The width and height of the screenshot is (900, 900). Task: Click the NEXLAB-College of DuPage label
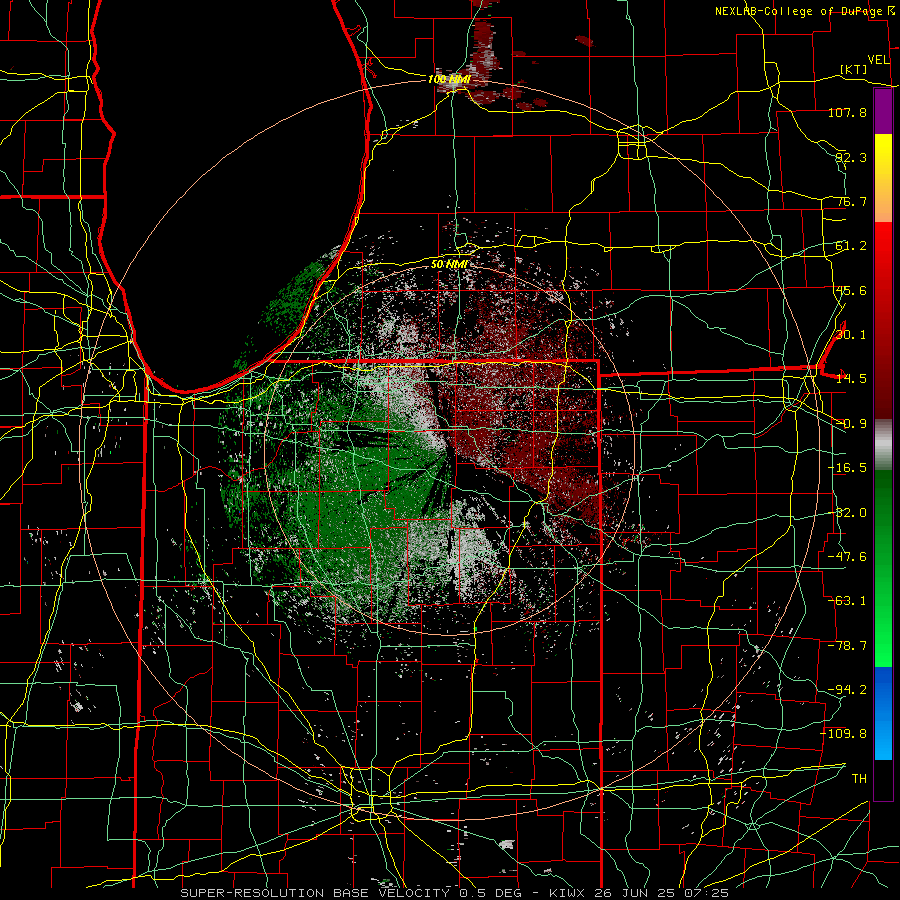(x=799, y=11)
